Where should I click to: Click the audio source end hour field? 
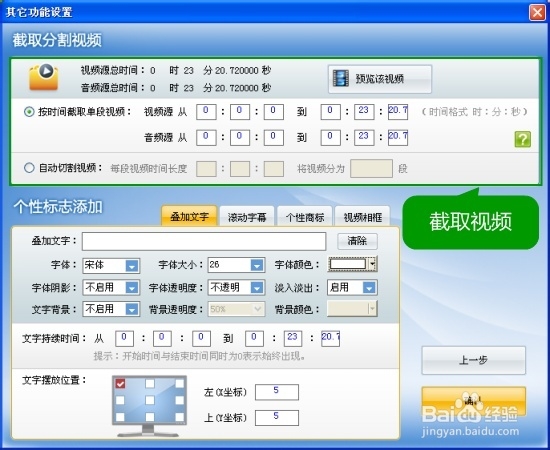pyautogui.click(x=330, y=138)
